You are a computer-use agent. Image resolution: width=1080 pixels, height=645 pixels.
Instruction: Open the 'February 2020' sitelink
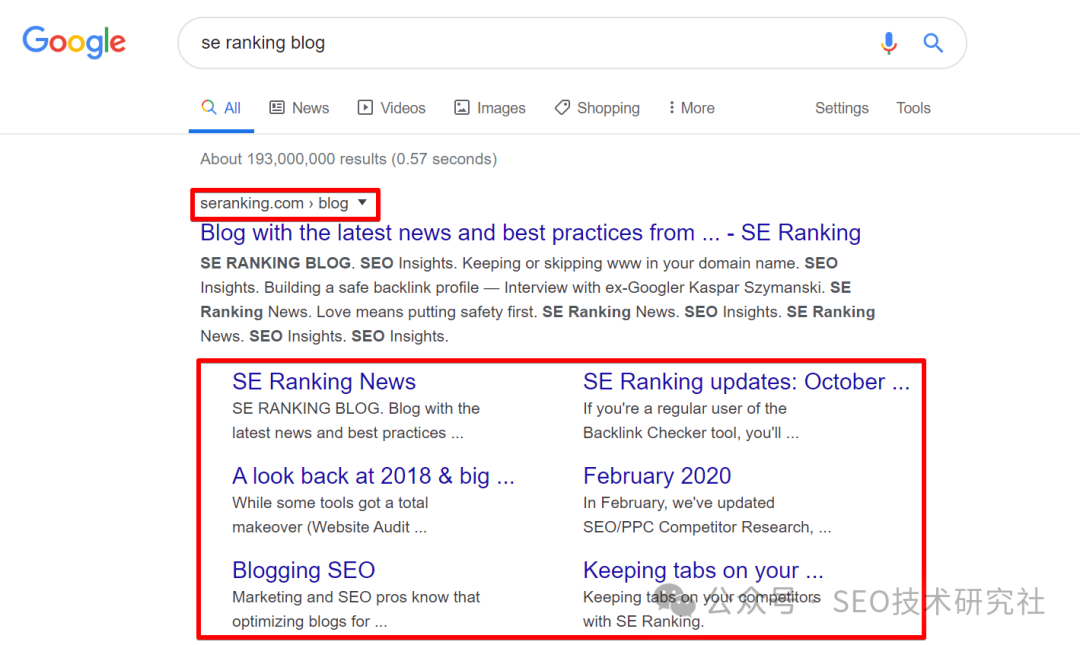pyautogui.click(x=657, y=476)
